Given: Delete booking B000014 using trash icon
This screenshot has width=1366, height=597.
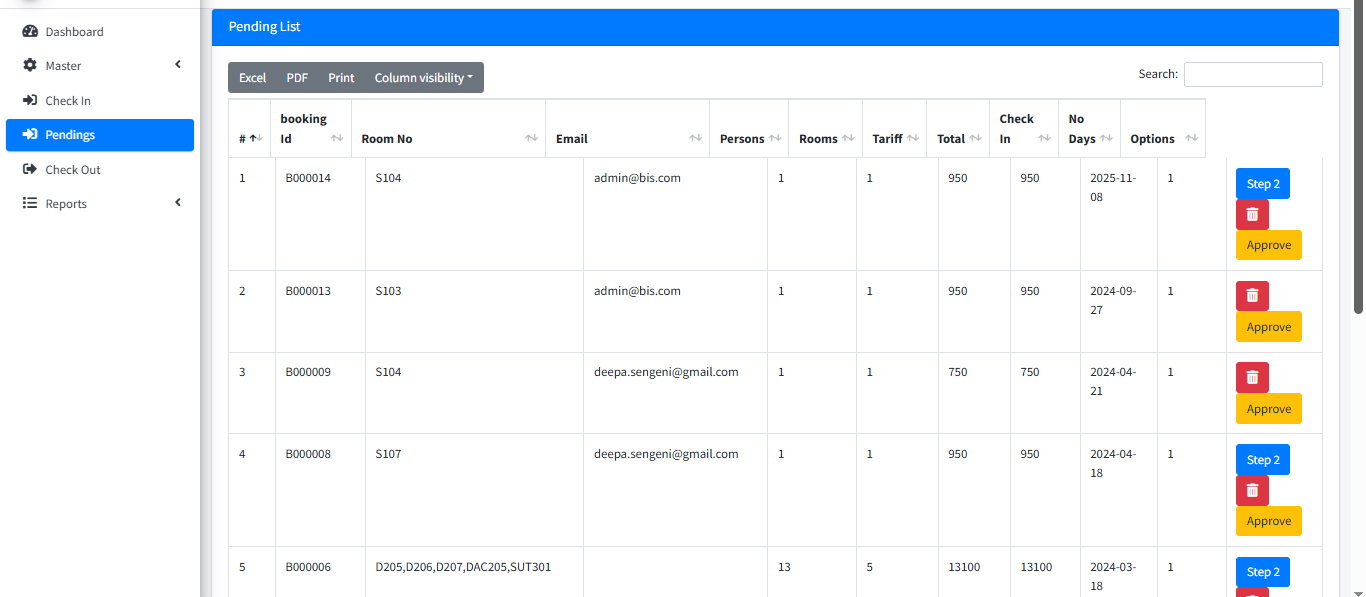Looking at the screenshot, I should click(1252, 215).
